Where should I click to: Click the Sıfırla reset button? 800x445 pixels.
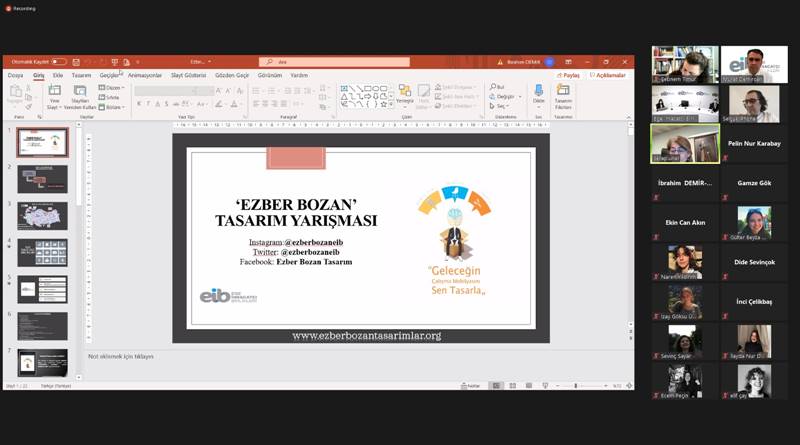click(109, 97)
